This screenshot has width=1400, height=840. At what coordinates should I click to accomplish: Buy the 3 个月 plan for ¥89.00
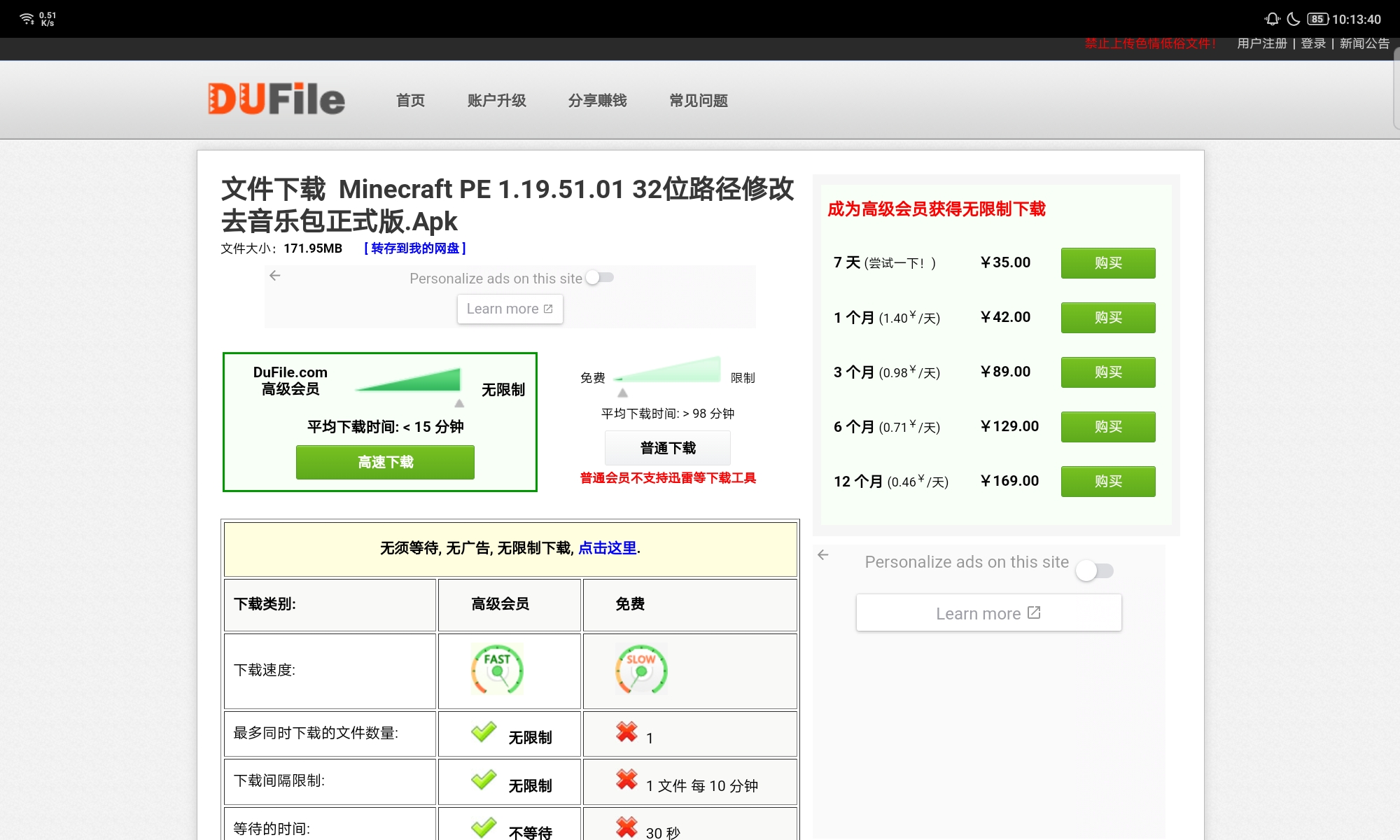1108,372
